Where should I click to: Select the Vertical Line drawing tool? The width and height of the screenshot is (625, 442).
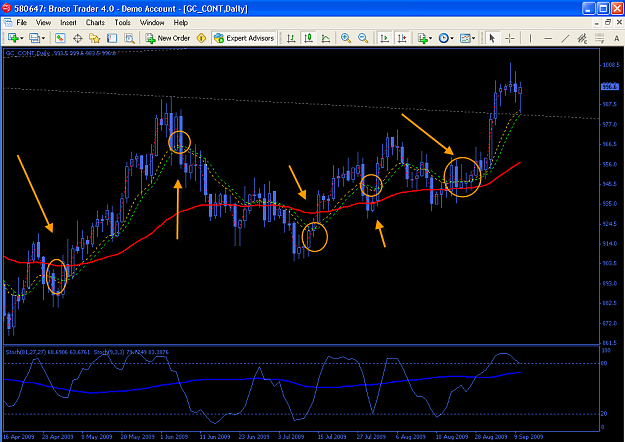[530, 38]
